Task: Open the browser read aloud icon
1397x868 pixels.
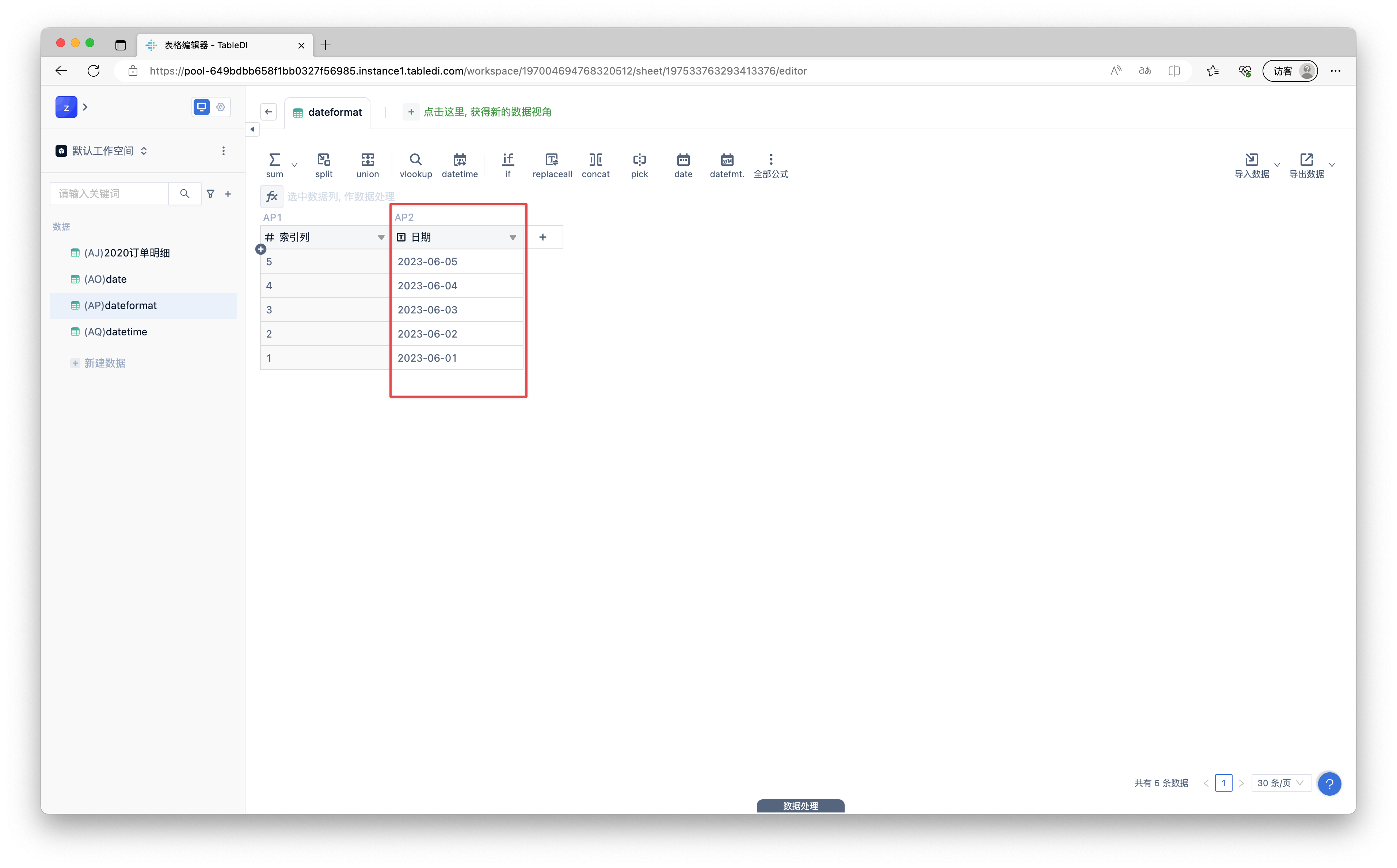Action: point(1115,71)
